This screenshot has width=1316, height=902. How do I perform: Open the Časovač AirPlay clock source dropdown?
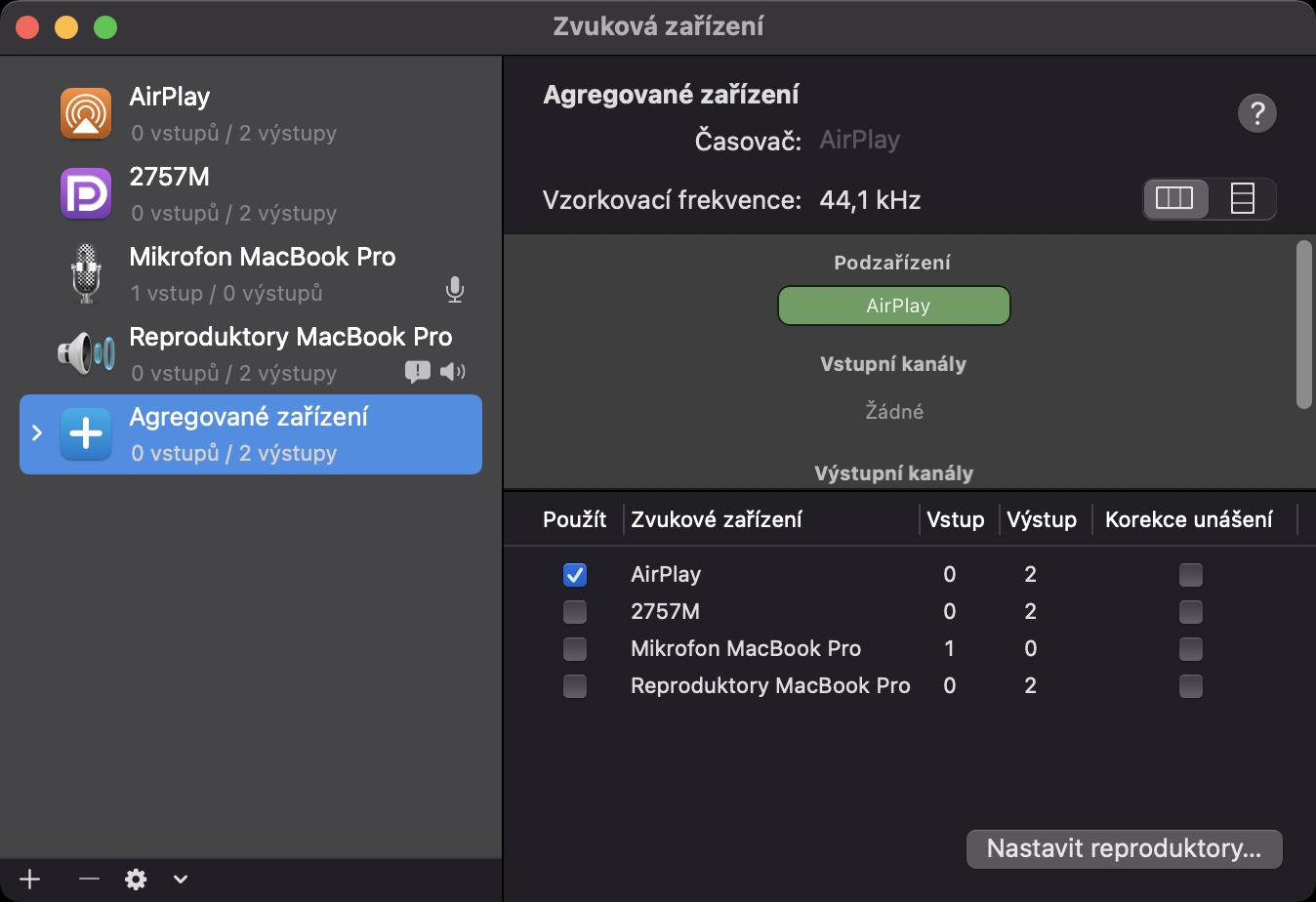[859, 141]
